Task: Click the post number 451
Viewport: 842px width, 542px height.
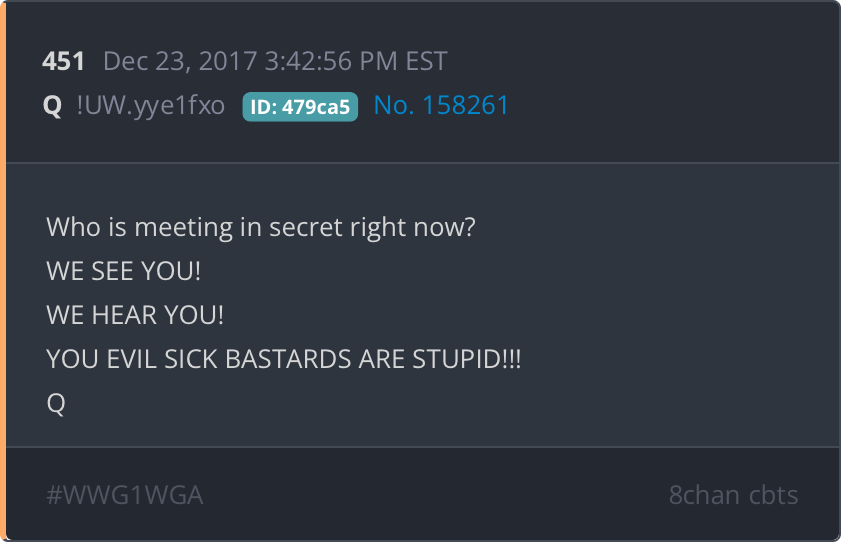Action: click(63, 61)
